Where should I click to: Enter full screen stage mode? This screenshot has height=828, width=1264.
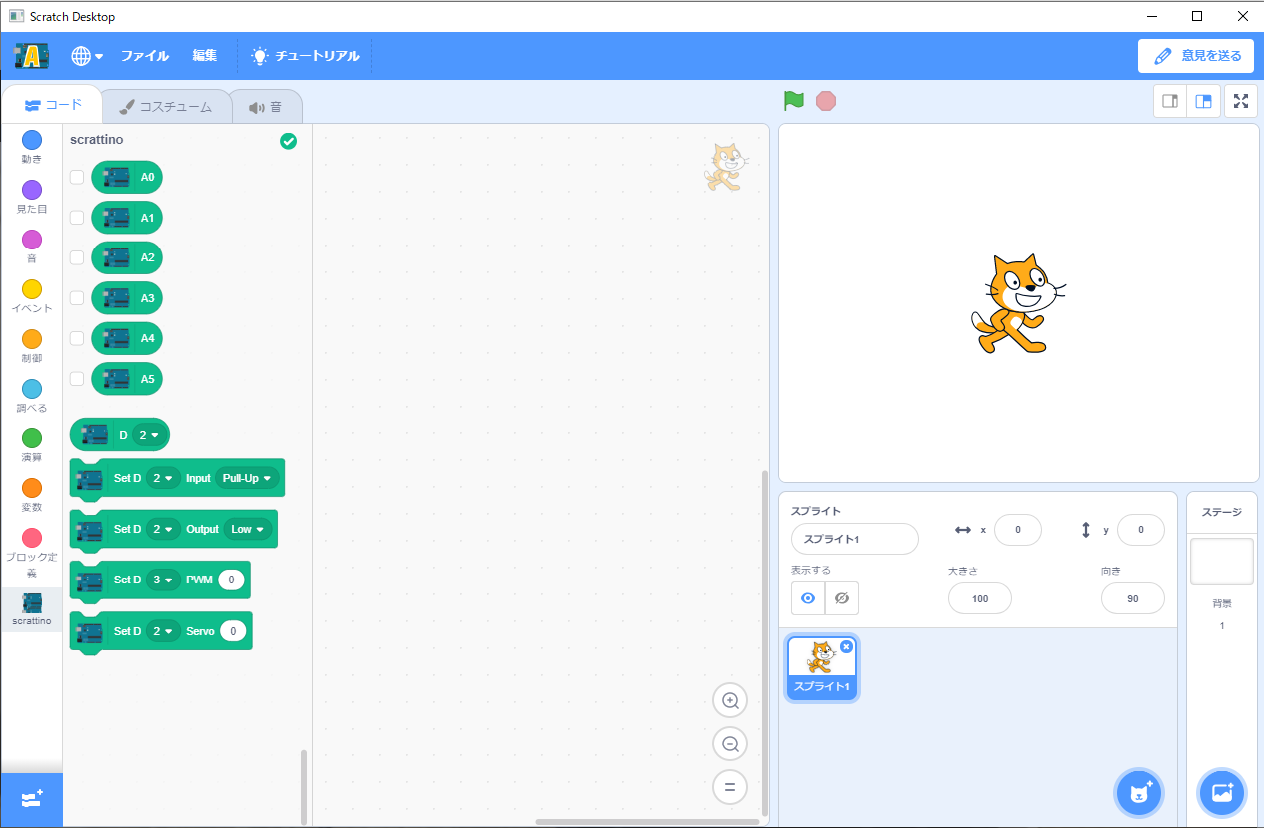[x=1241, y=101]
